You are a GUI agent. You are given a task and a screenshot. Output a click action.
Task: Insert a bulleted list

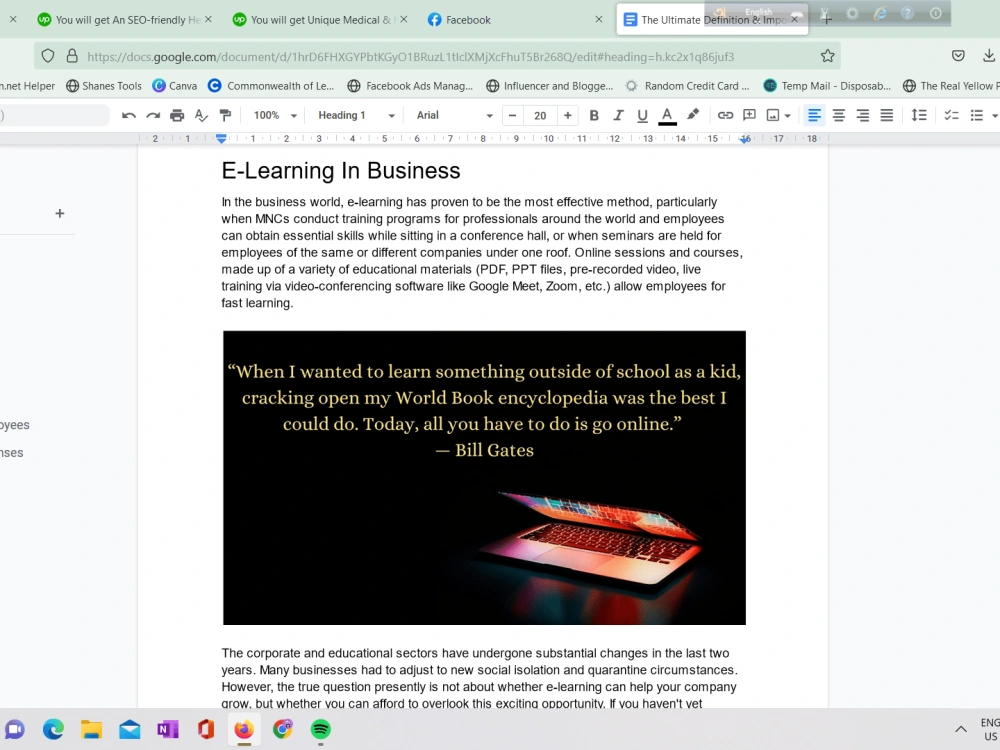coord(976,115)
